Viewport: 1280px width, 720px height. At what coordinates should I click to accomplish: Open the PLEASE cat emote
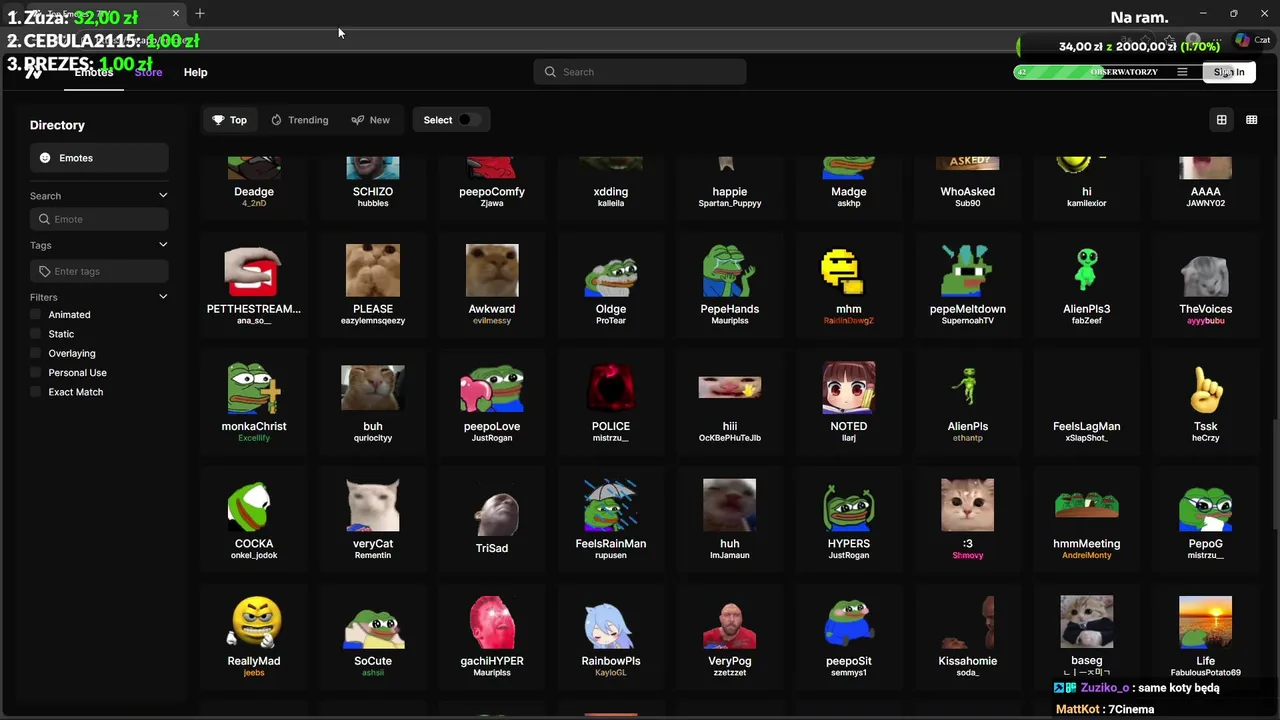(373, 271)
